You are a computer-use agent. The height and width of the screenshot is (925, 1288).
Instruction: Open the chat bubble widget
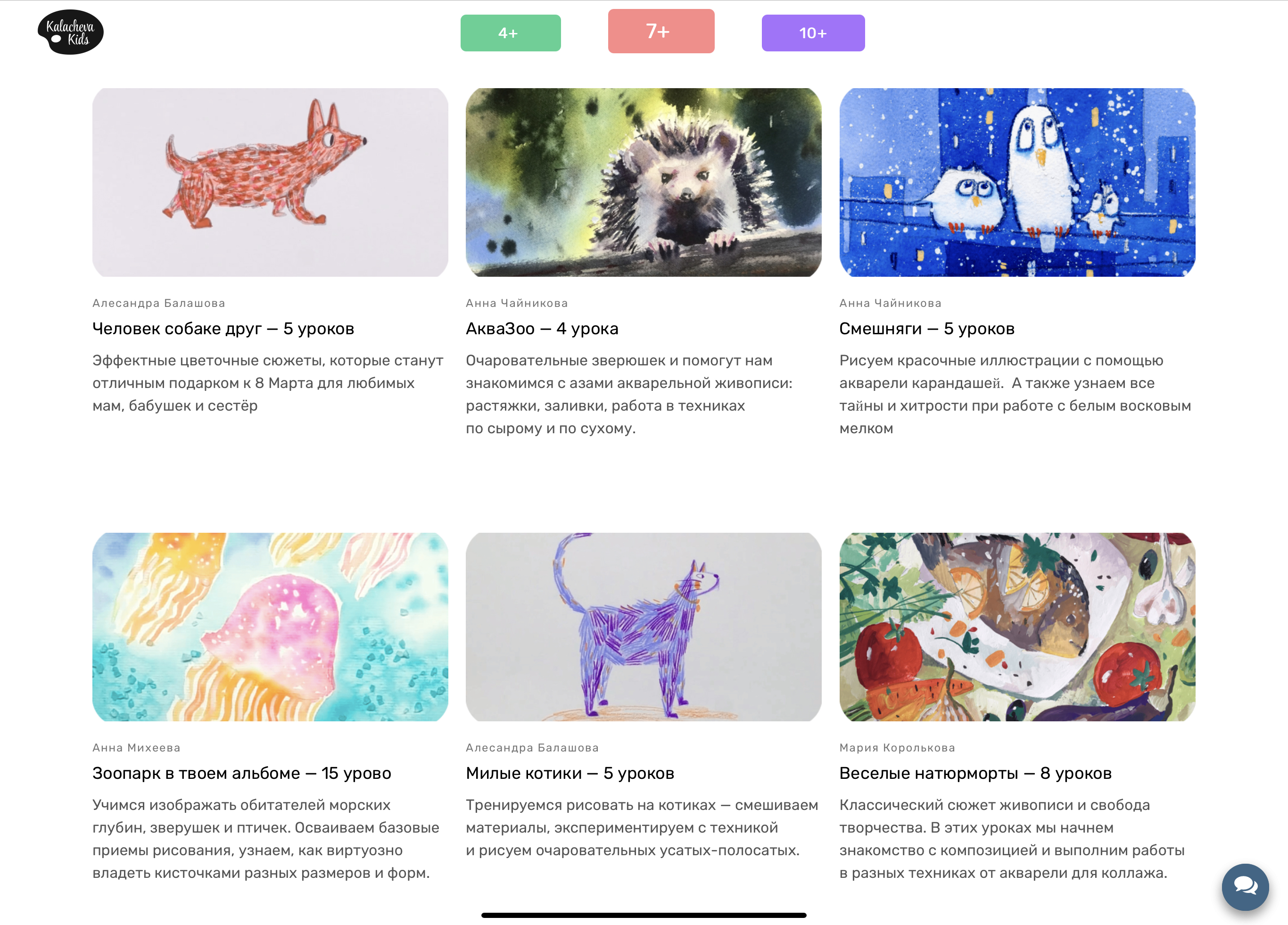pos(1245,886)
